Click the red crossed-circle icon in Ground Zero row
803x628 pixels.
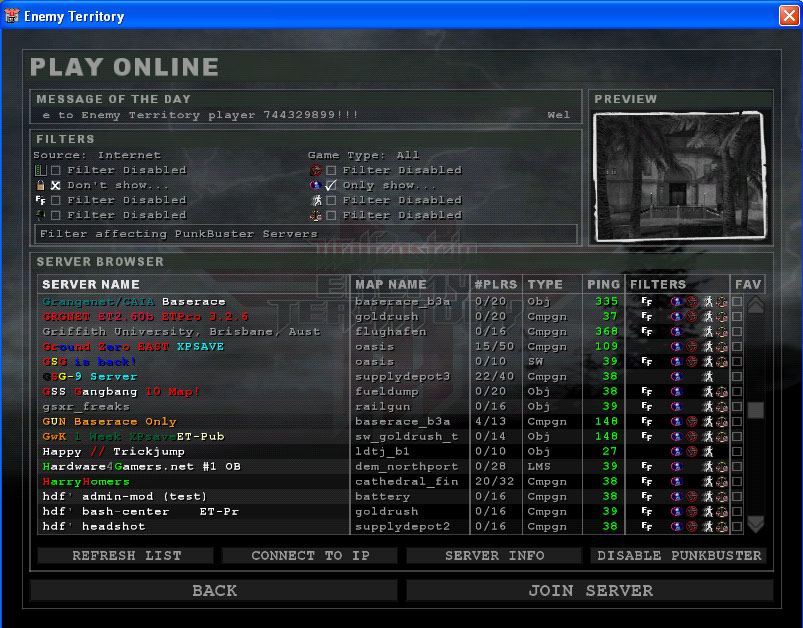[692, 346]
